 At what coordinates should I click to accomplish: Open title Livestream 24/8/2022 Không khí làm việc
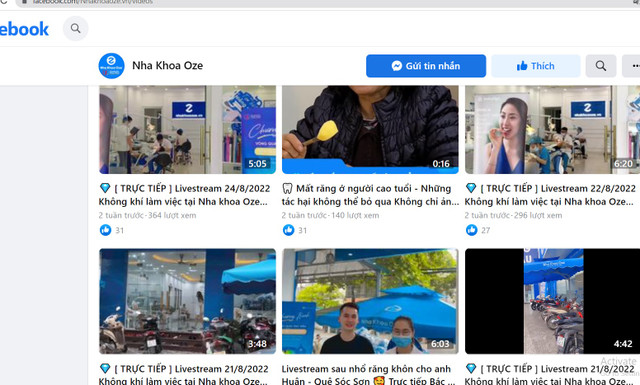click(x=184, y=195)
